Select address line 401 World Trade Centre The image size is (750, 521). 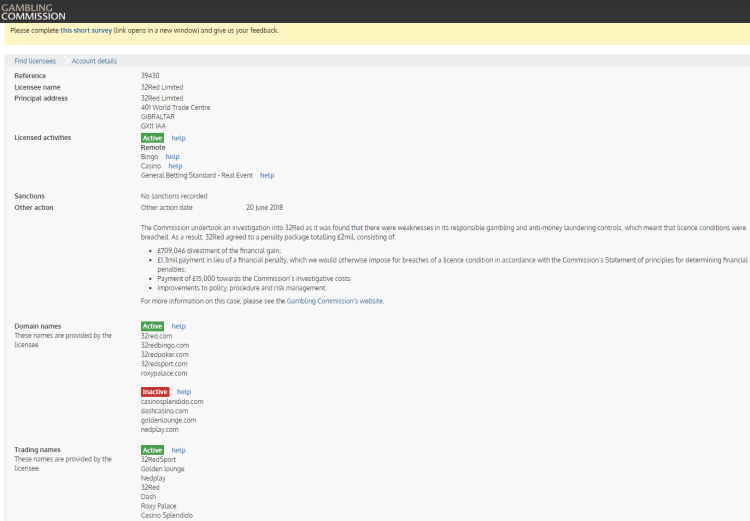[176, 108]
